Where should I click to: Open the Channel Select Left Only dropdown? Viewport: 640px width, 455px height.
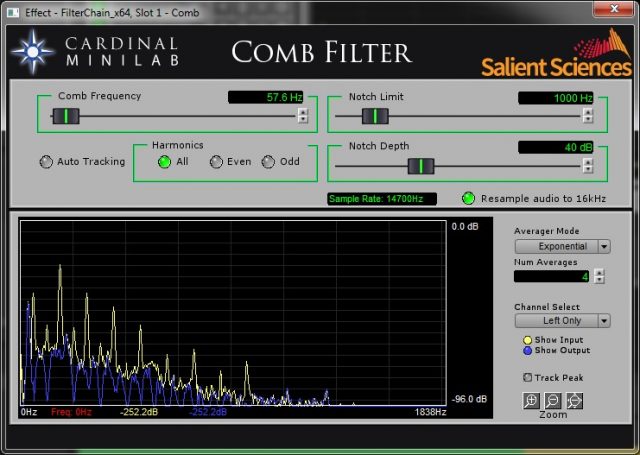(562, 321)
